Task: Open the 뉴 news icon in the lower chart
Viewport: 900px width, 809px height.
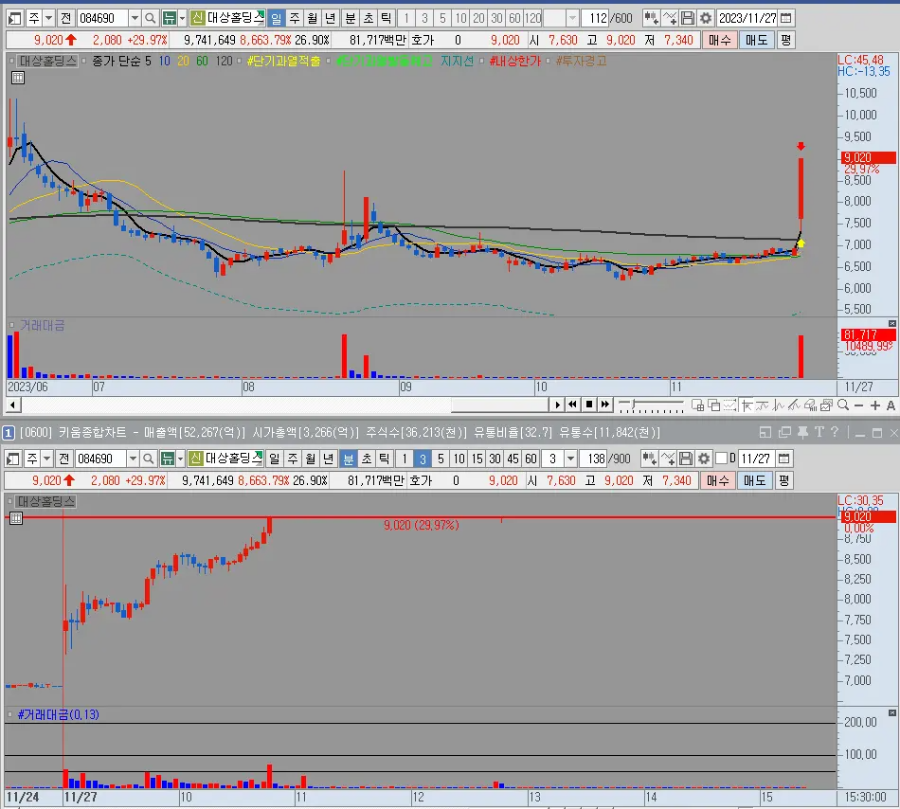Action: 167,459
